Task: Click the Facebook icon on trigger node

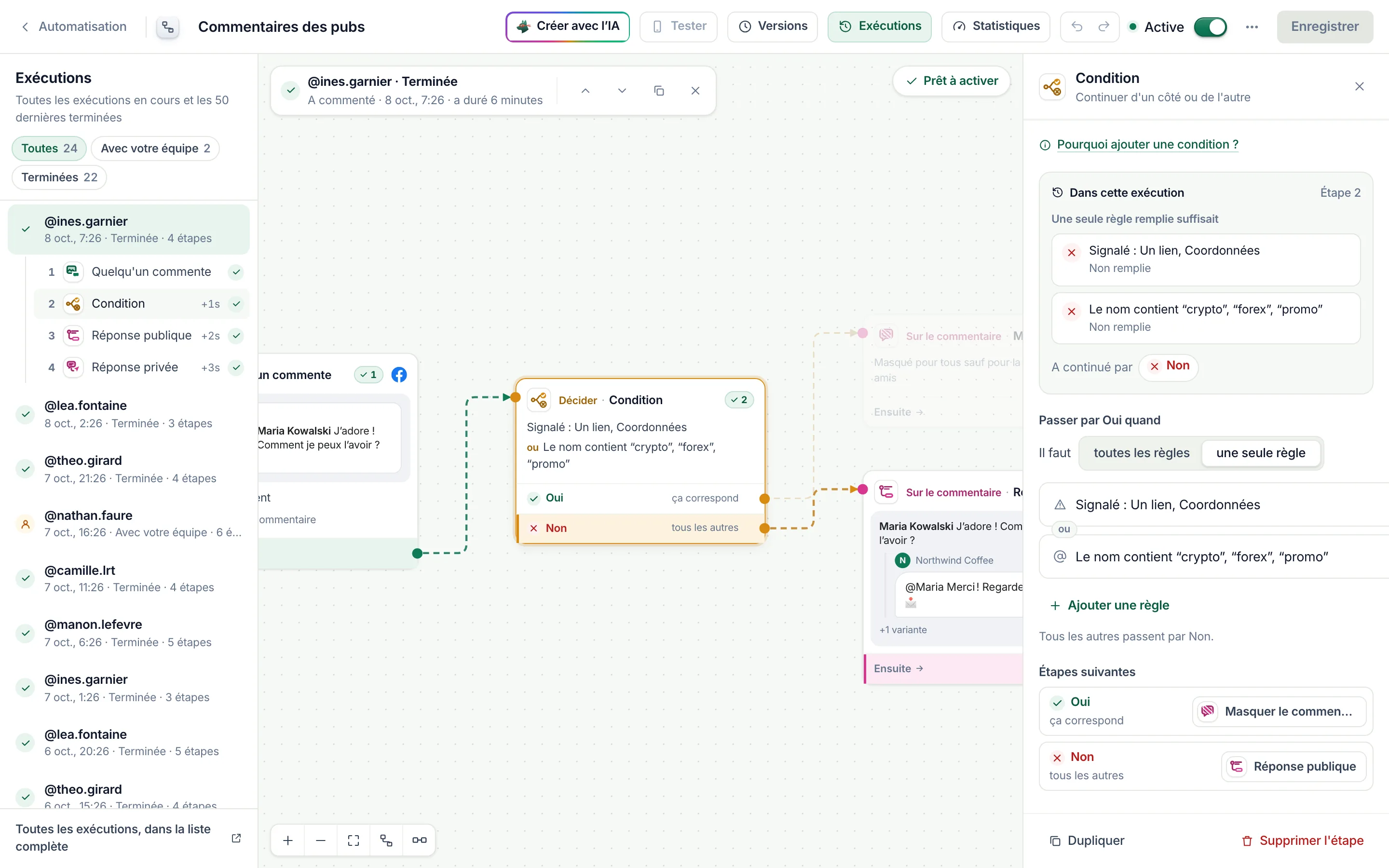Action: [x=399, y=375]
